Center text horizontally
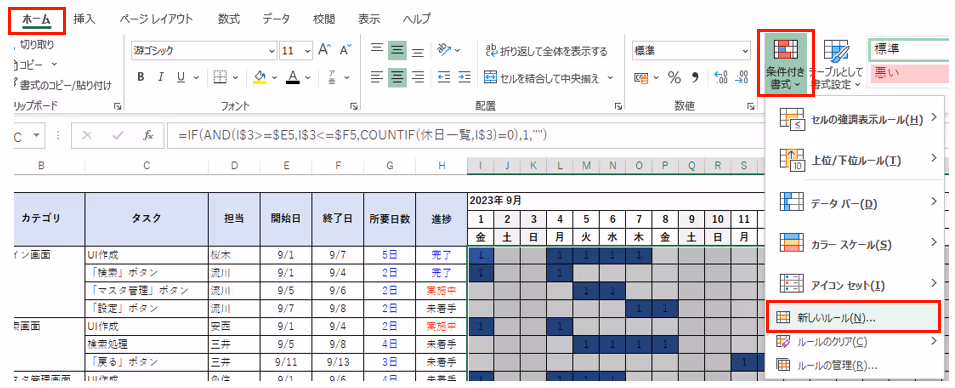The height and width of the screenshot is (388, 955). click(398, 77)
